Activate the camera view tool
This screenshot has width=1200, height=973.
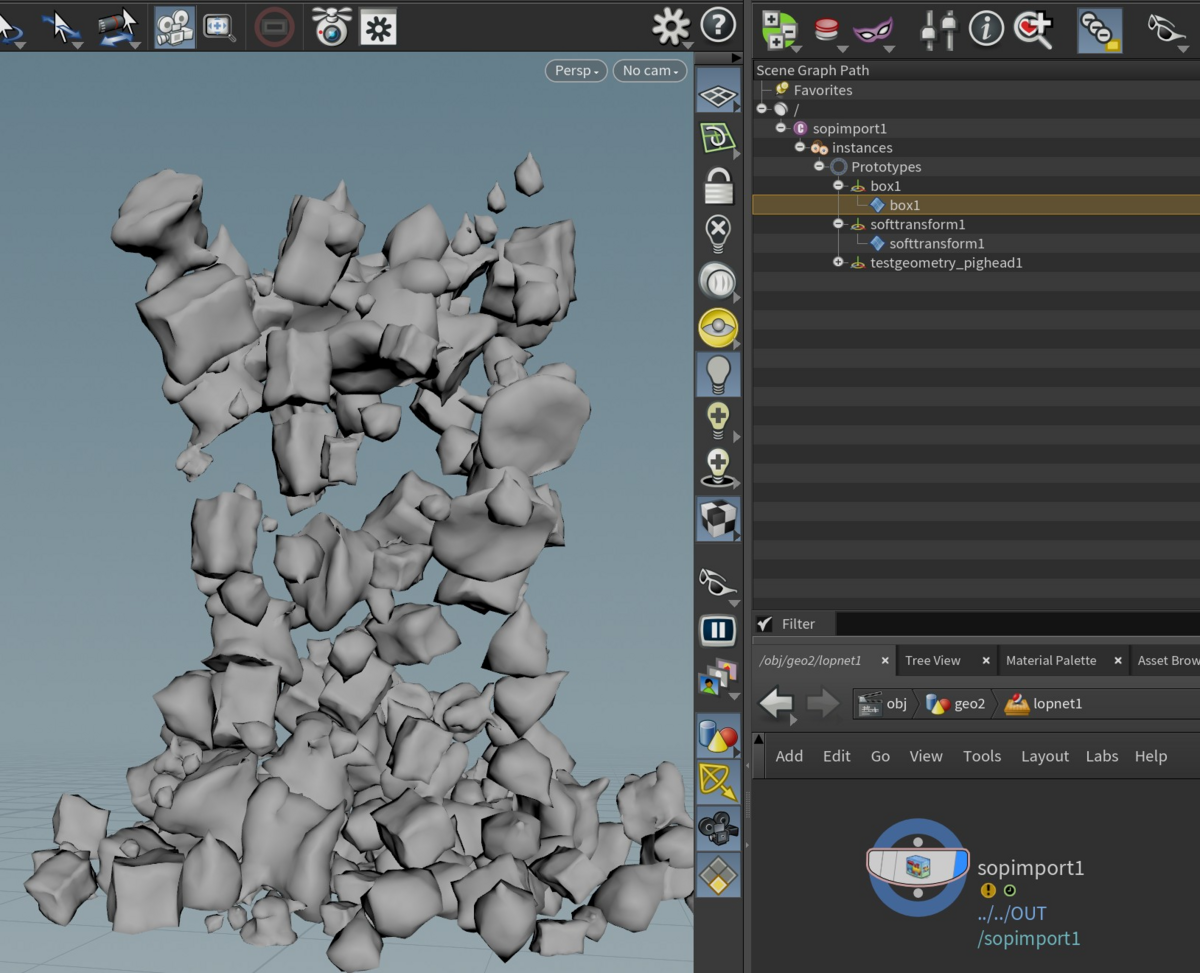pyautogui.click(x=175, y=27)
